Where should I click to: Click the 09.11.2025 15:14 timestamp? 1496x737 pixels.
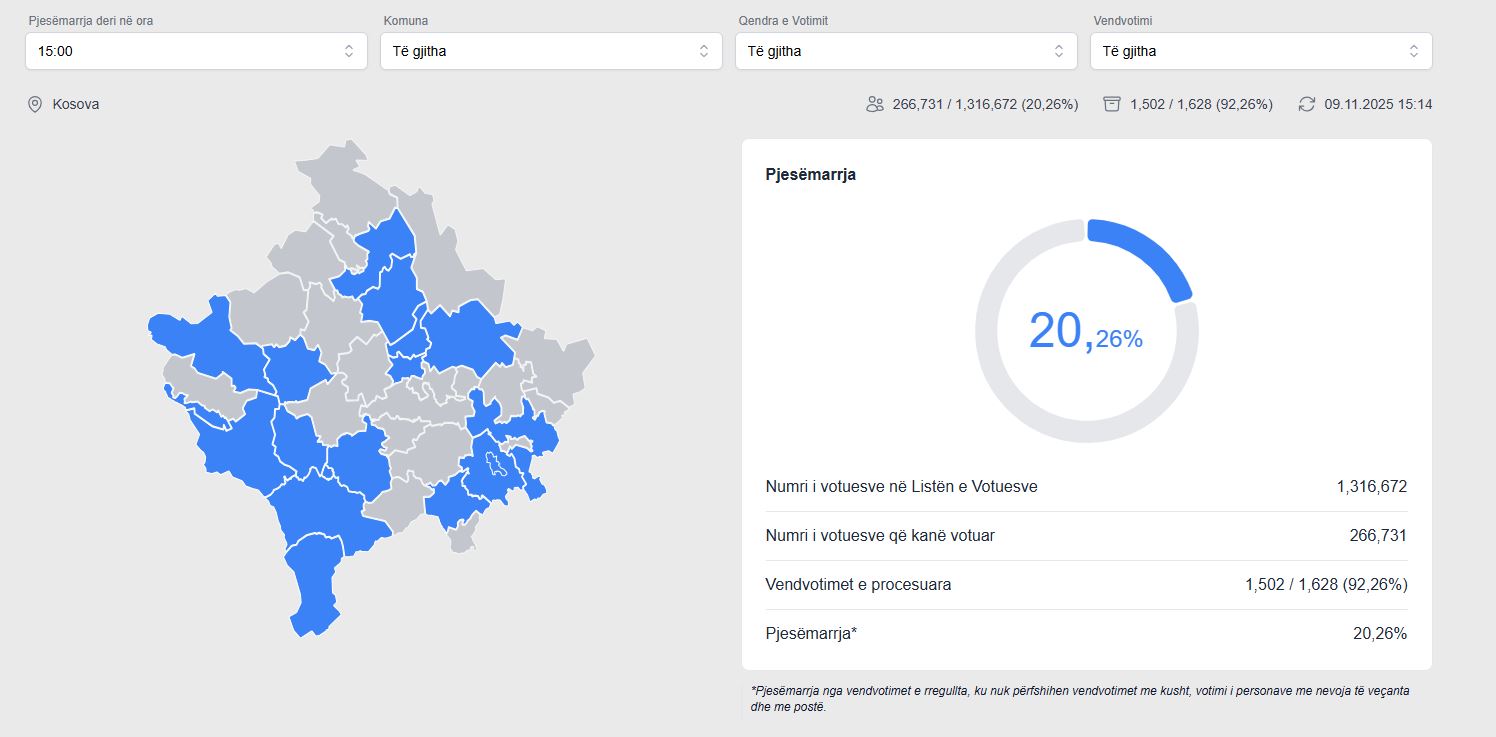click(1378, 104)
